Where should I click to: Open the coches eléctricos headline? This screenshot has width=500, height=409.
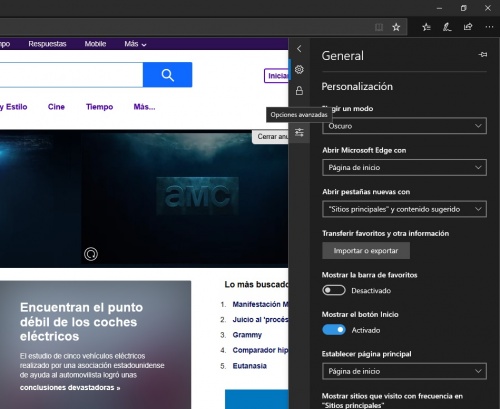coord(81,322)
